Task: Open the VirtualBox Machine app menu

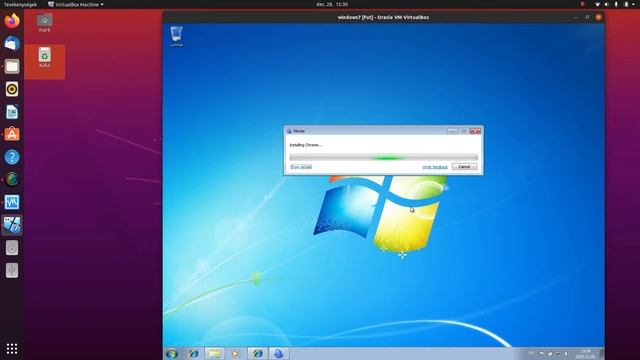Action: [76, 4]
